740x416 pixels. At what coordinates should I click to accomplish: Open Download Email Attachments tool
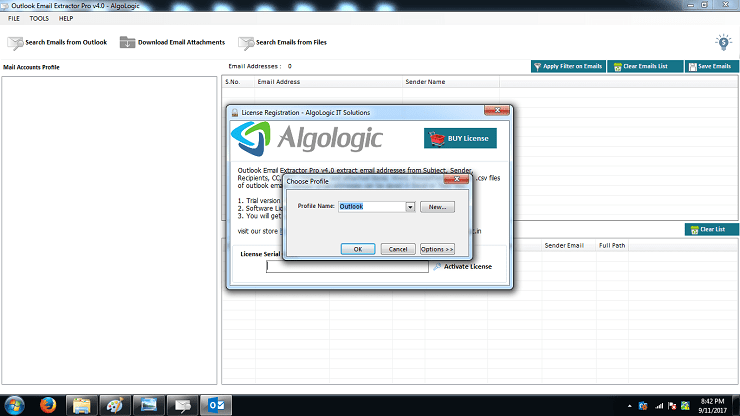click(x=172, y=42)
